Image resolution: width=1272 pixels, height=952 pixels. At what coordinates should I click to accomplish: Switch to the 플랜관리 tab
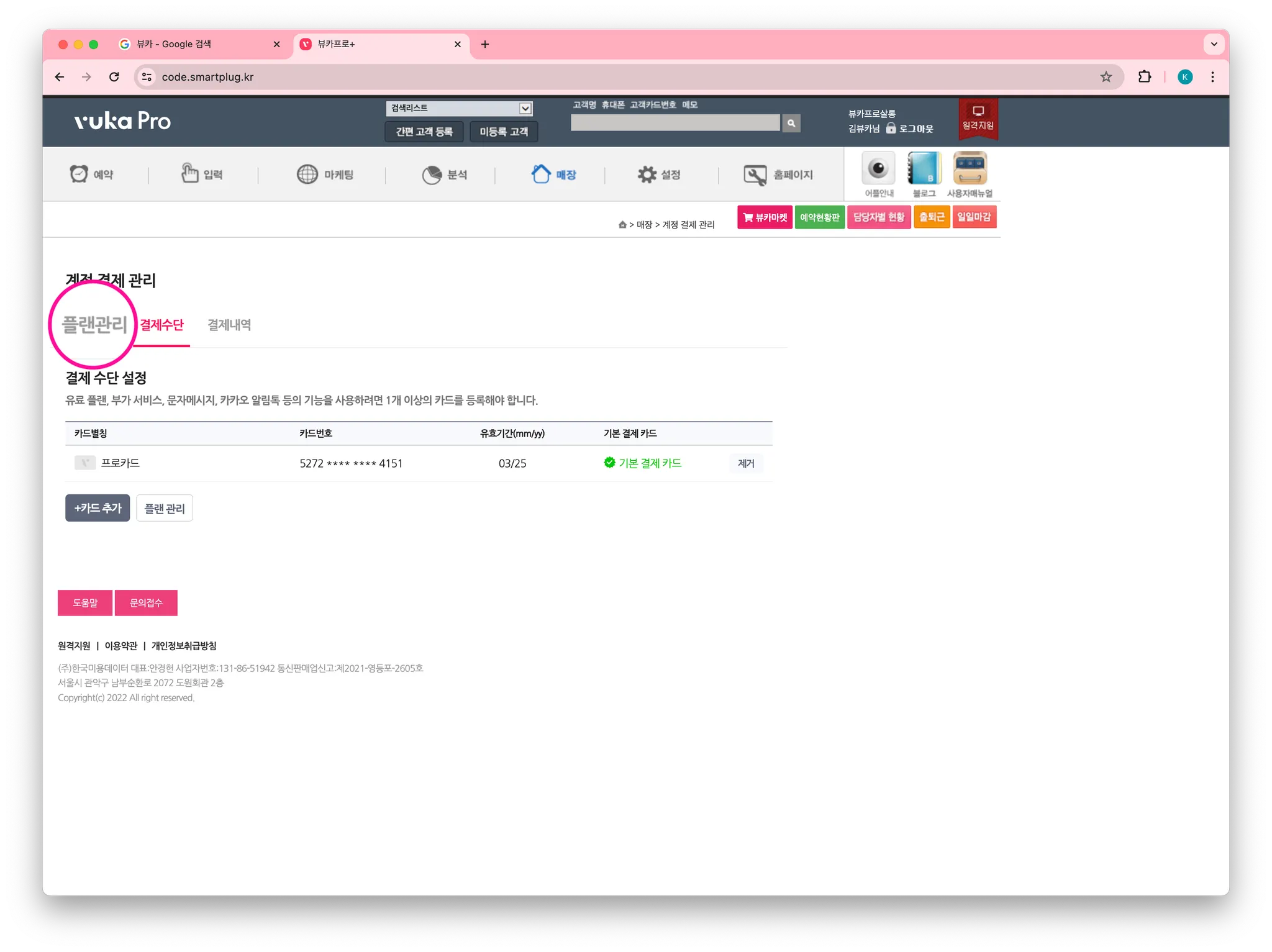tap(94, 325)
